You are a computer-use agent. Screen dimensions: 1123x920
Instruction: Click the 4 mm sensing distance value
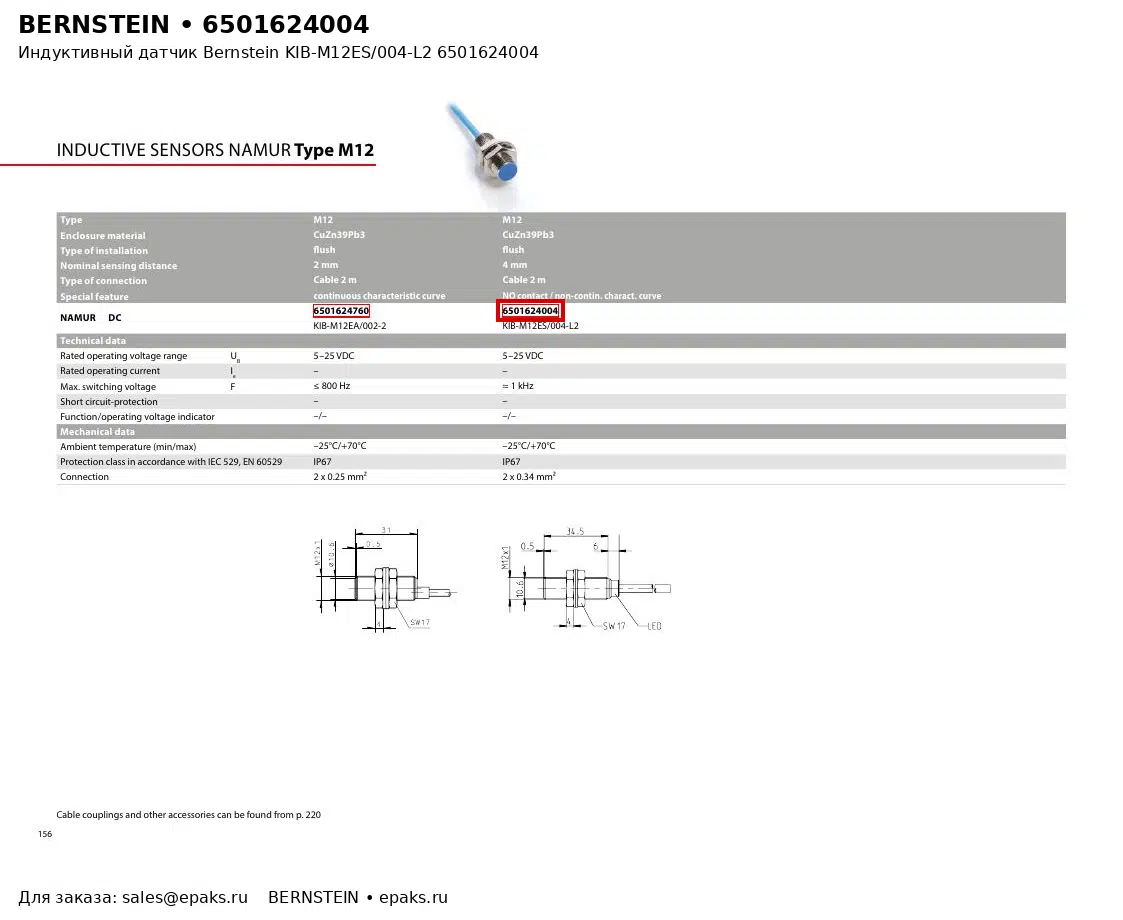coord(514,265)
